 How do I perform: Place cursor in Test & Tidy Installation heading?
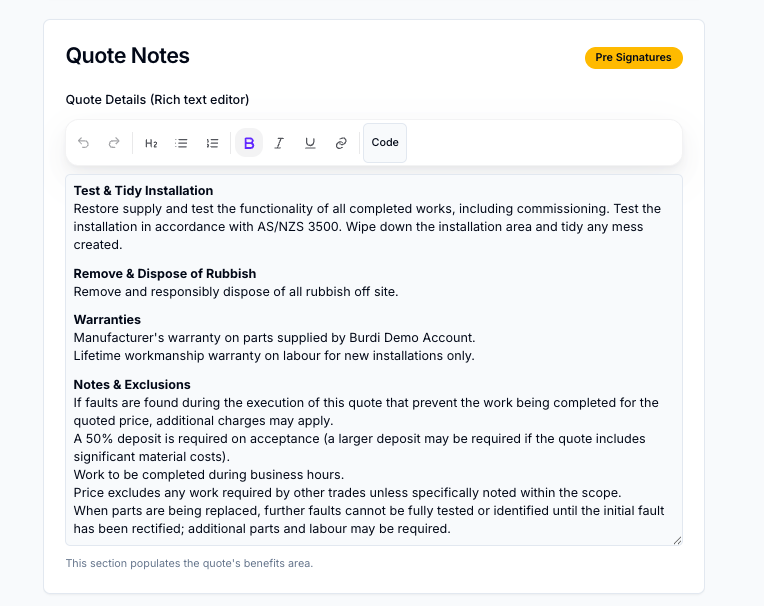click(x=143, y=190)
